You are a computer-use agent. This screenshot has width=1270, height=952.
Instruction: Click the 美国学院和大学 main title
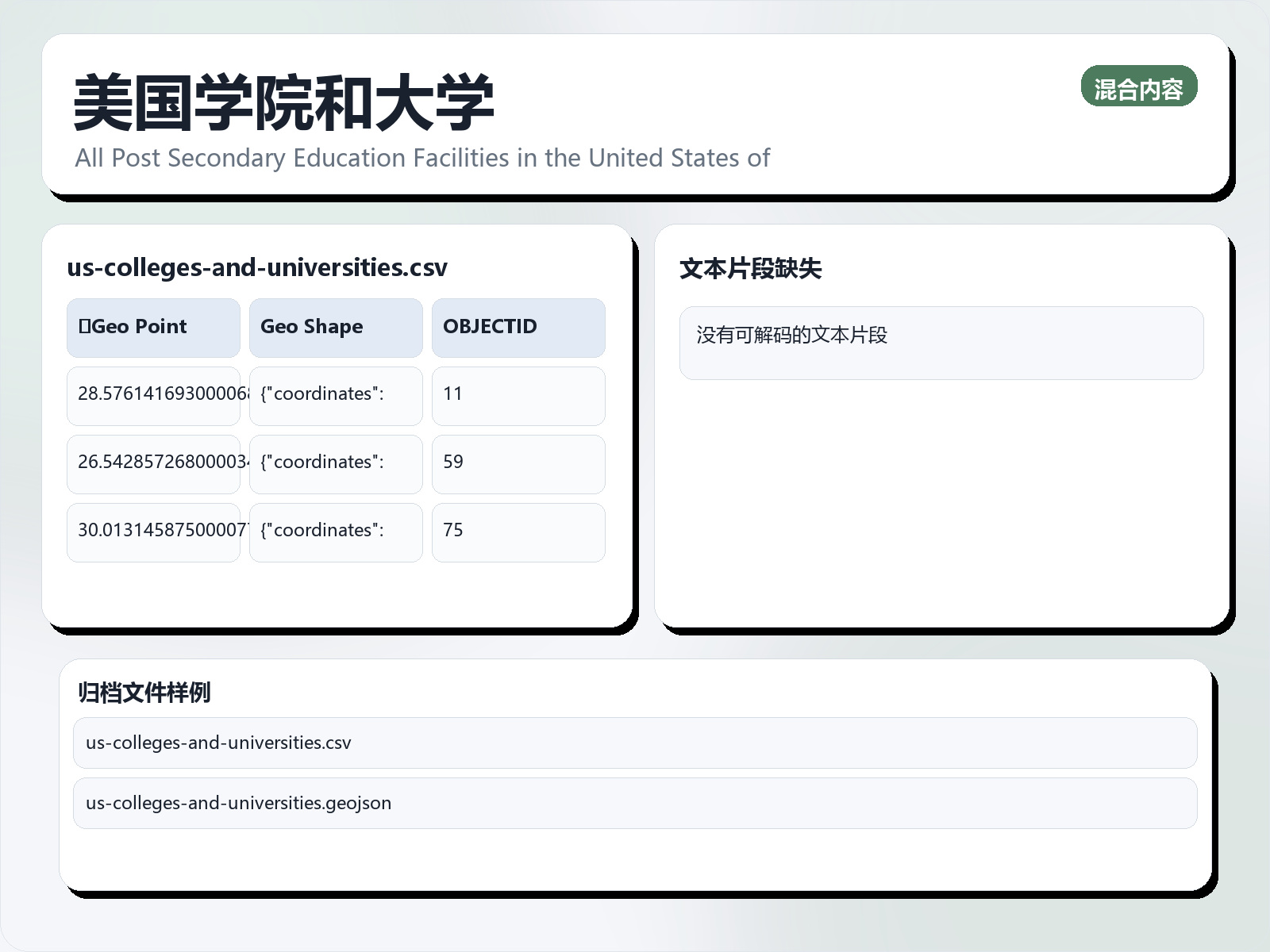[x=283, y=100]
